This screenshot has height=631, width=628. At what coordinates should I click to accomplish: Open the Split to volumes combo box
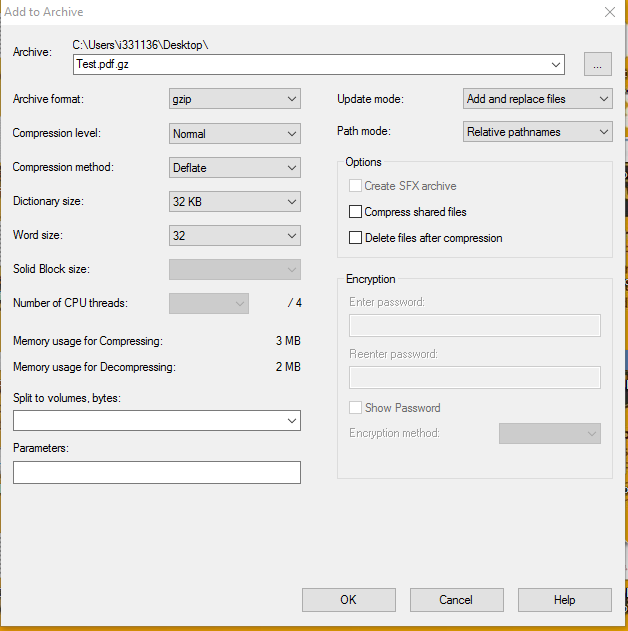[x=157, y=421]
